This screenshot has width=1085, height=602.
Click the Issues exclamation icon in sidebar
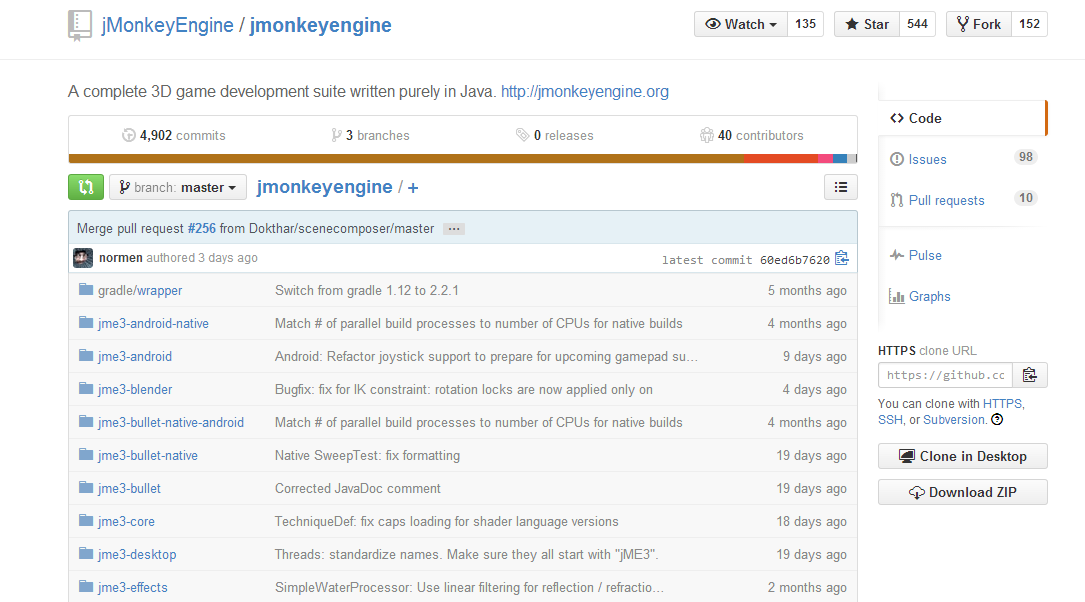(897, 159)
